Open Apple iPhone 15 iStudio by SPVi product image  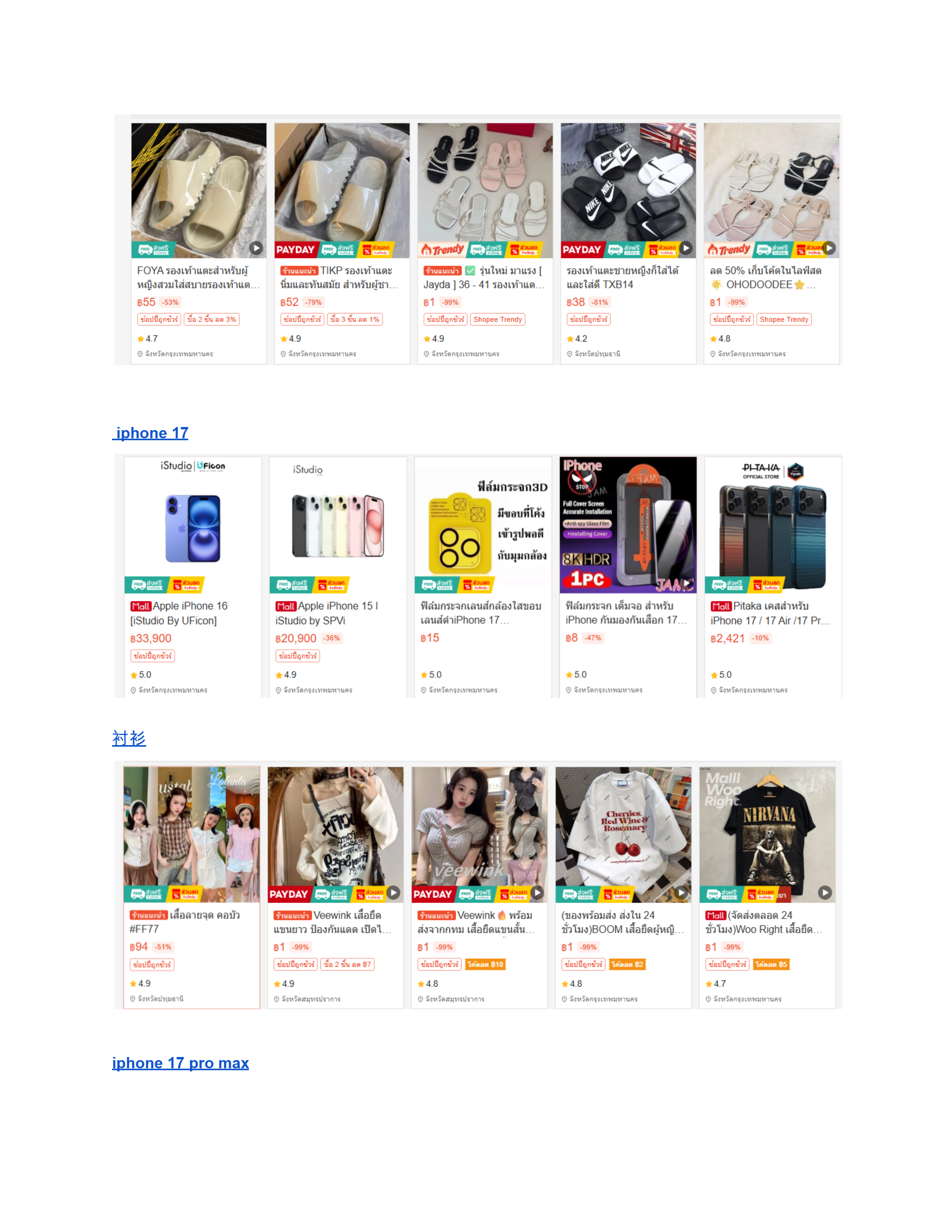pos(338,525)
